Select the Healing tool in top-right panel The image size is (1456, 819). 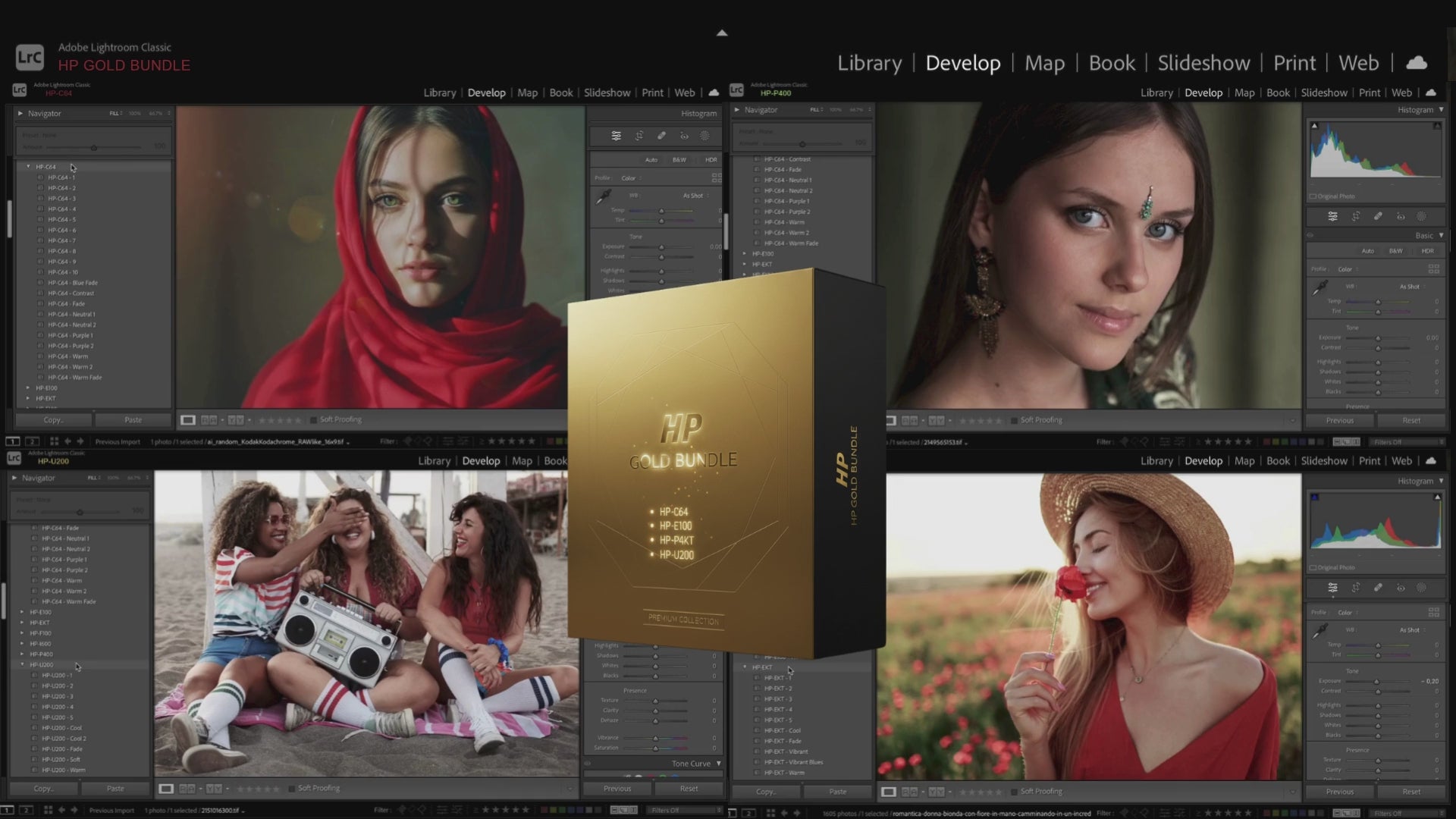coord(1378,216)
